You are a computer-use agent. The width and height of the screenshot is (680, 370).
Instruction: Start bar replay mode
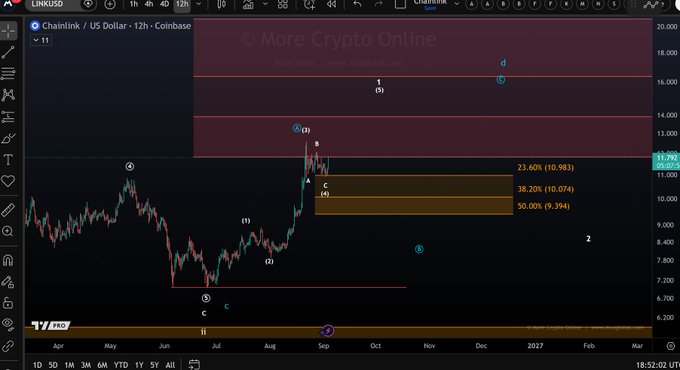[x=331, y=4]
